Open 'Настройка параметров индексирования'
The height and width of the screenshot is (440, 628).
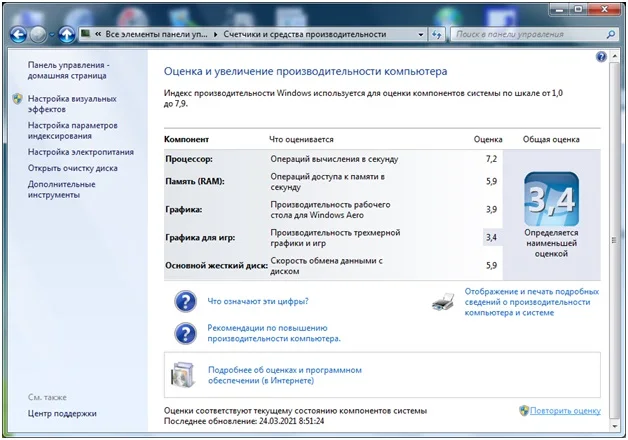click(72, 131)
